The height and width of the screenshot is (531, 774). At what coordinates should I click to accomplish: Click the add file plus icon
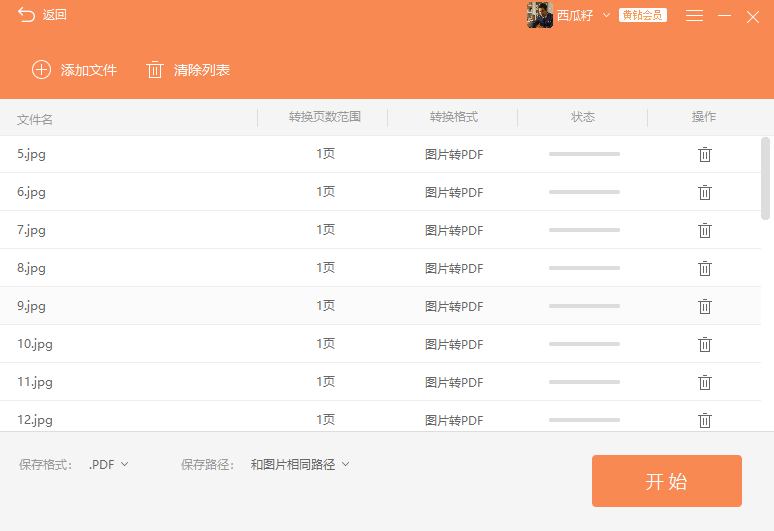pyautogui.click(x=41, y=70)
